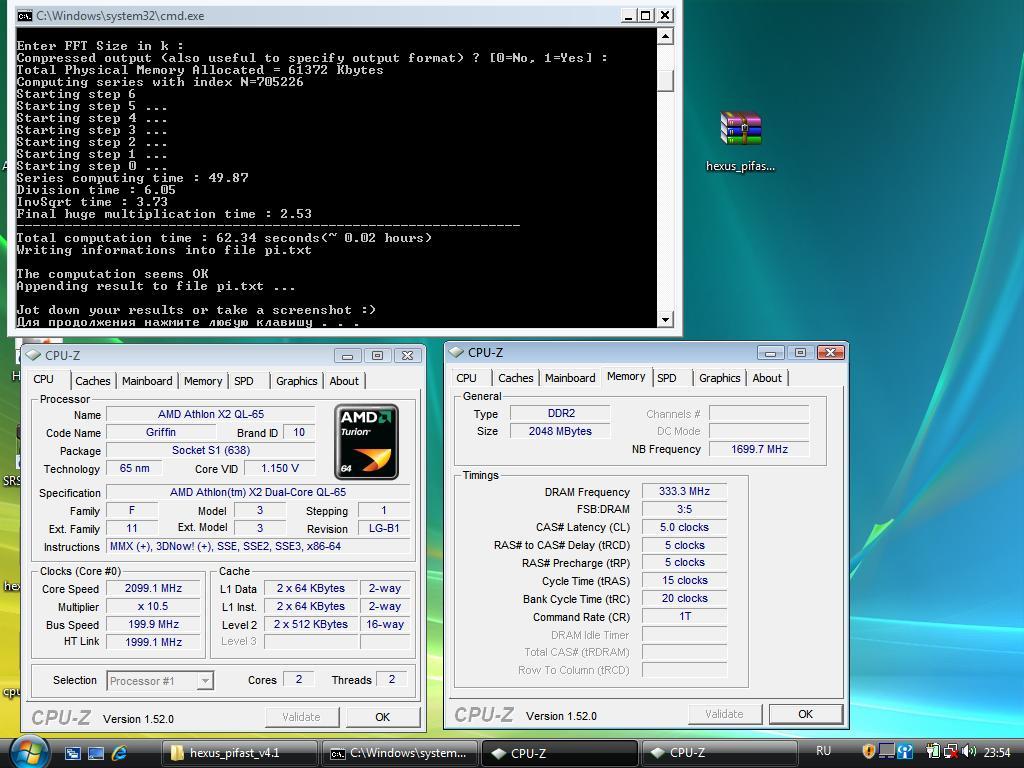Switch to cmd.exe taskbar button
This screenshot has height=768, width=1024.
pos(400,753)
